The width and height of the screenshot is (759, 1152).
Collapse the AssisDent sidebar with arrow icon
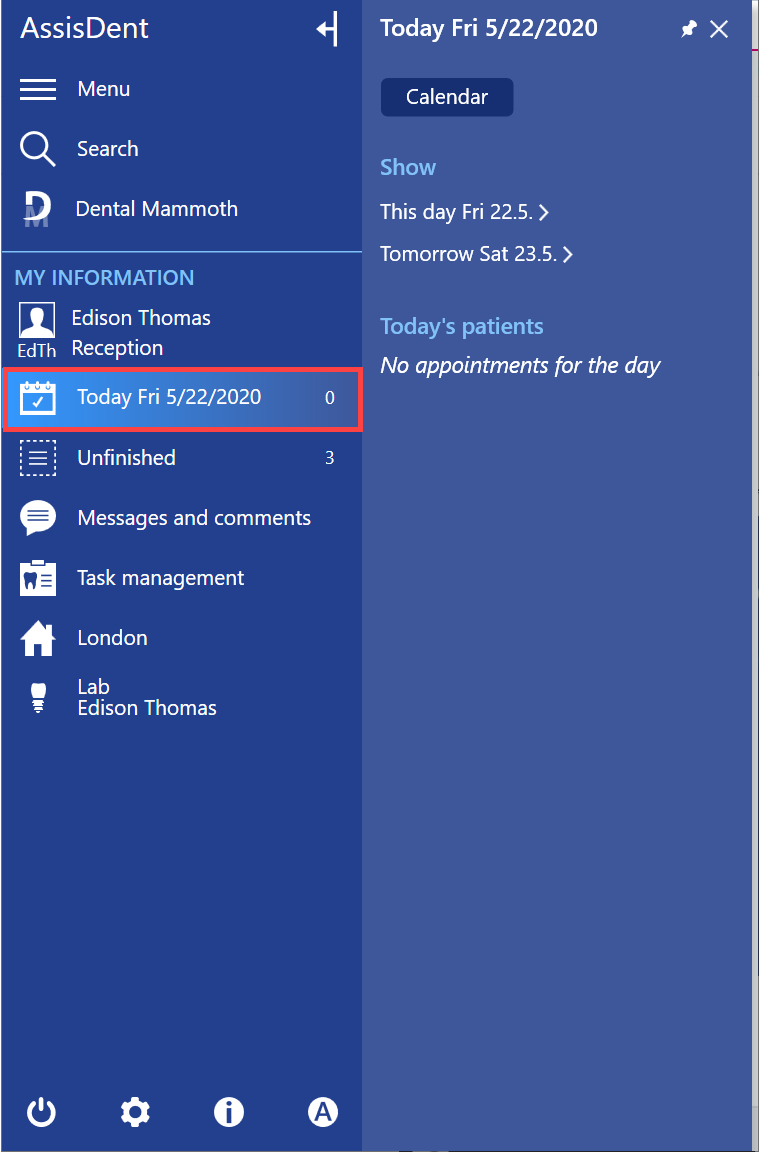tap(328, 29)
